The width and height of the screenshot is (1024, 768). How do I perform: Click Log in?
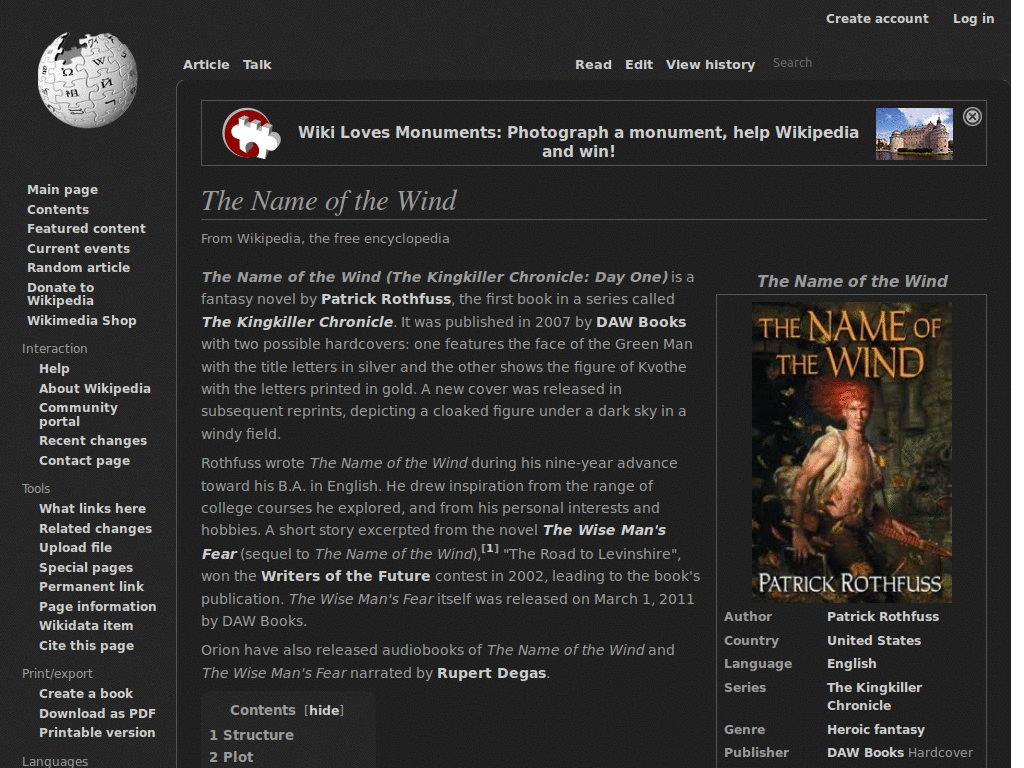point(973,18)
